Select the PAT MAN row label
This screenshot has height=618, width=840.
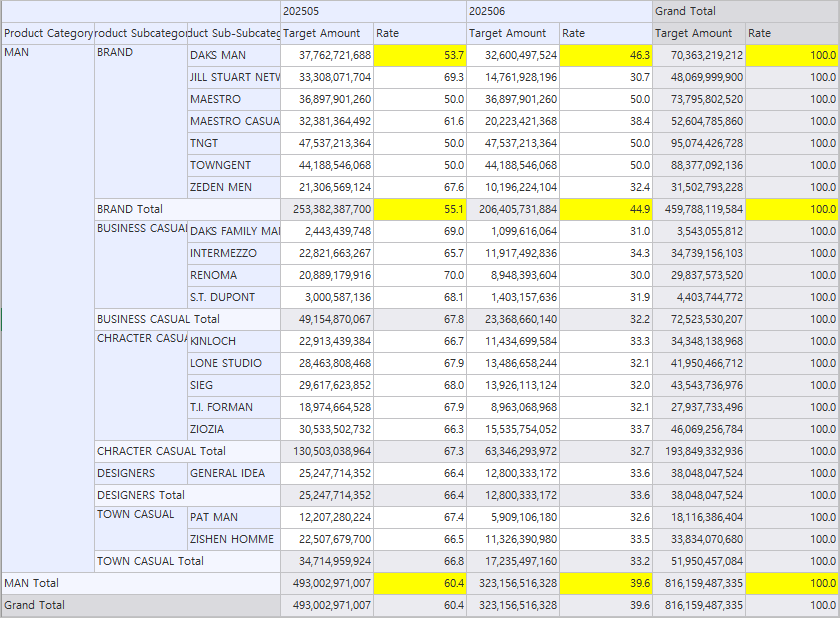click(234, 516)
